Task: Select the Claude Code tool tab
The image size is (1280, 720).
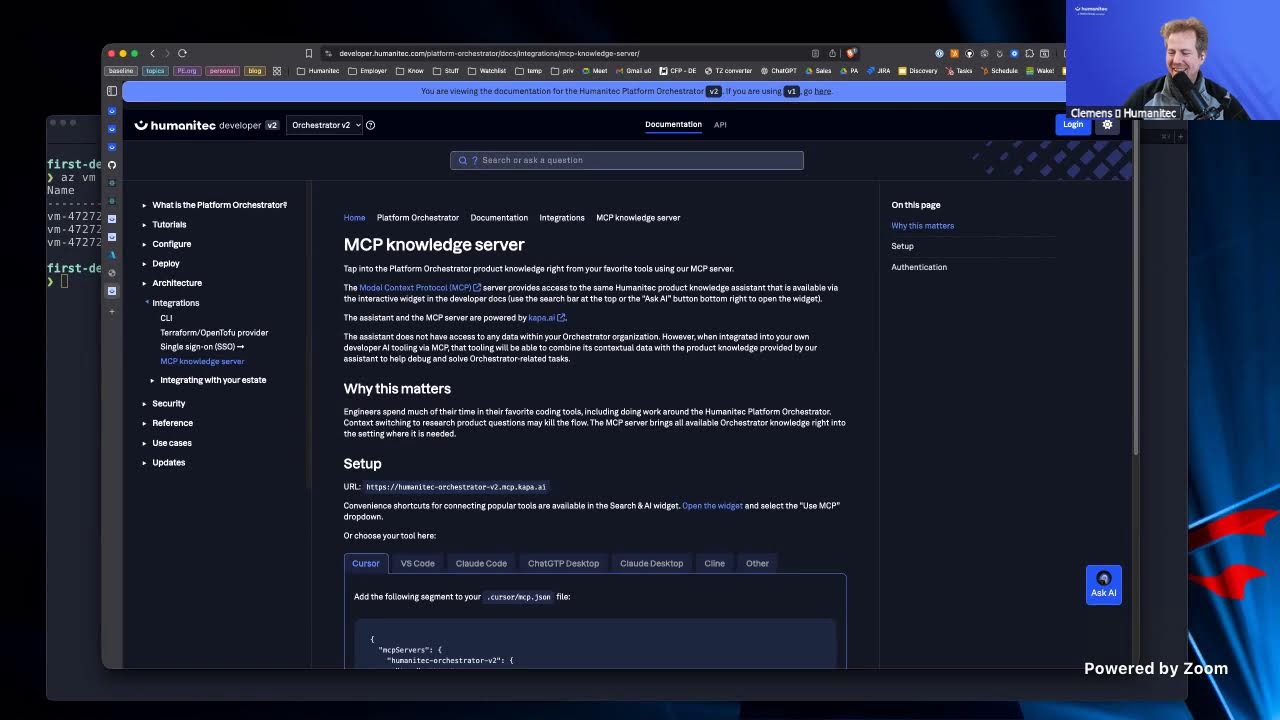Action: (x=481, y=563)
